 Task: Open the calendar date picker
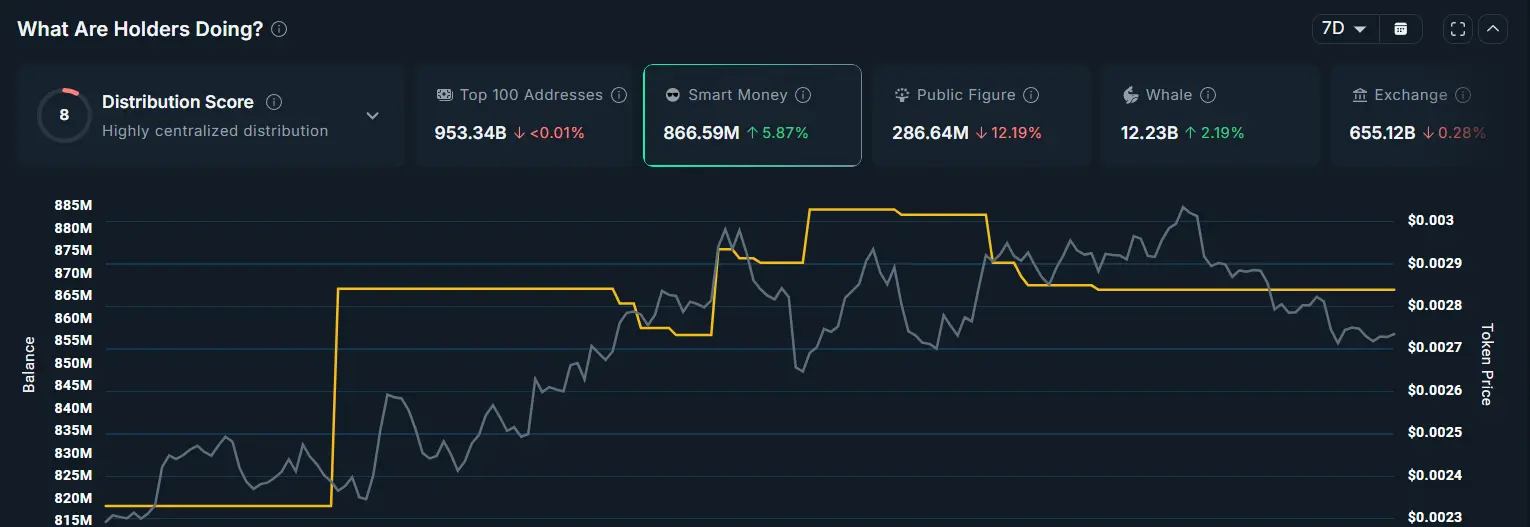1401,29
